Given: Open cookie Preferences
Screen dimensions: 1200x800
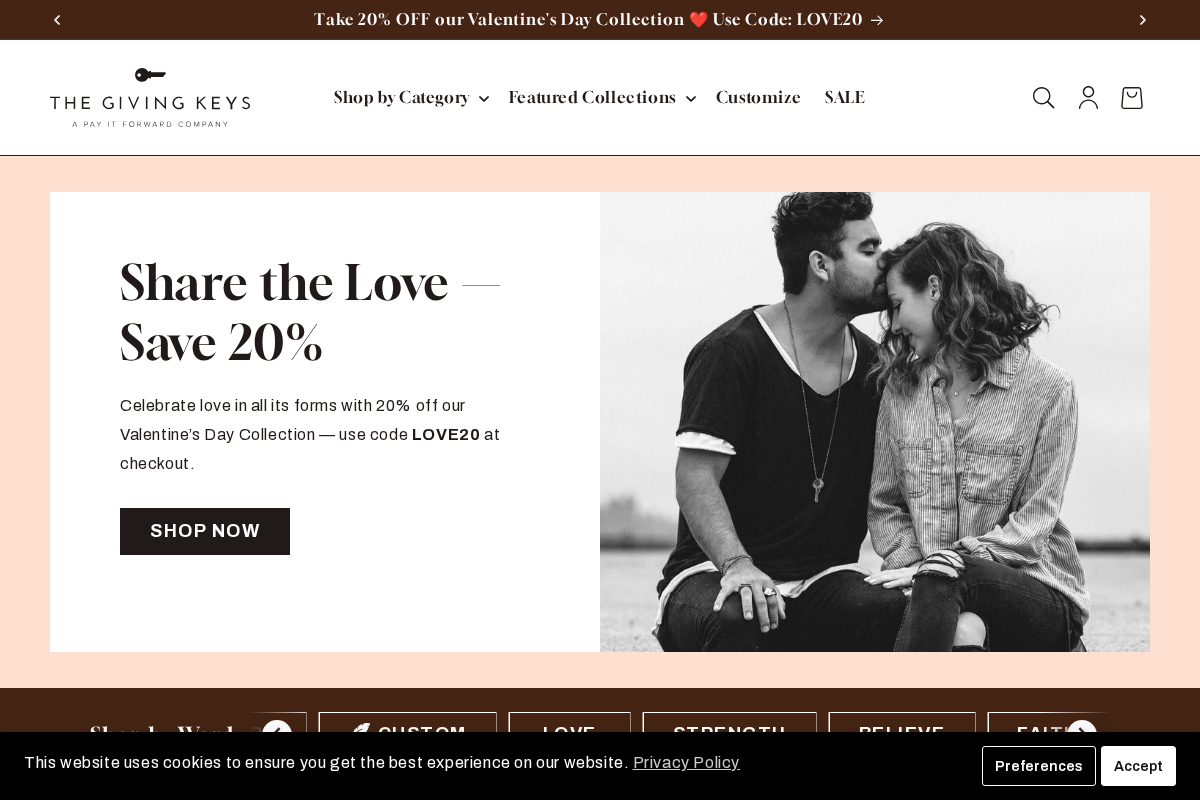Looking at the screenshot, I should pyautogui.click(x=1038, y=766).
